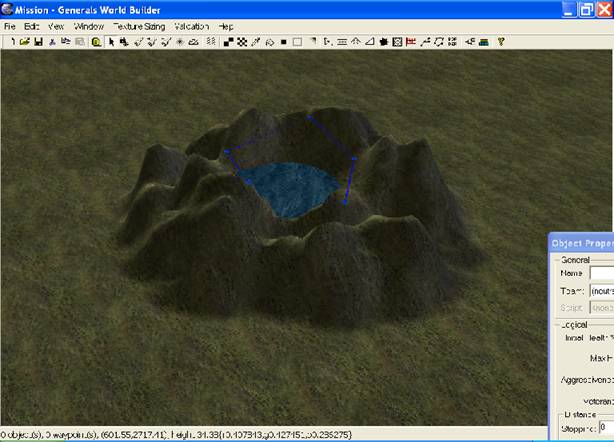
Task: Select the checkerboard large tile tool
Action: click(x=242, y=41)
